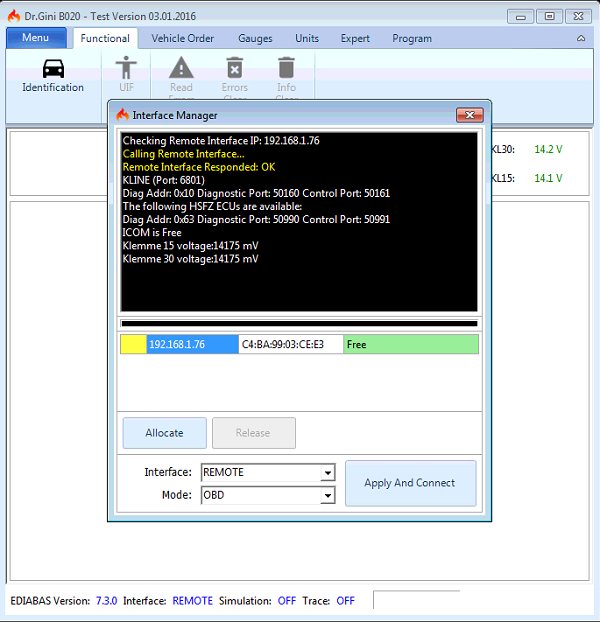This screenshot has height=622, width=600.
Task: Click the Identification car icon
Action: coord(53,68)
